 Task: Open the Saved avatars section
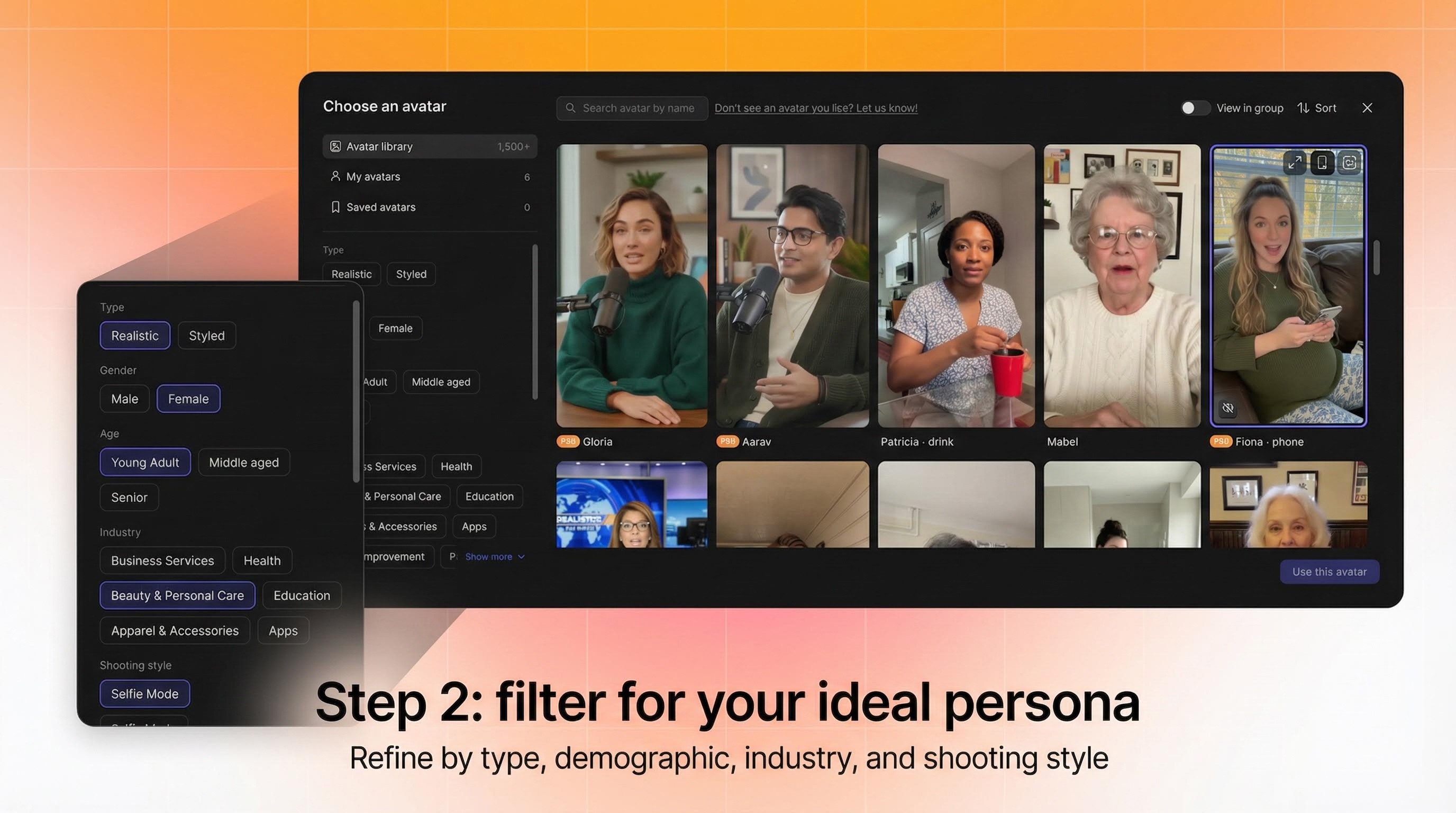coord(380,207)
